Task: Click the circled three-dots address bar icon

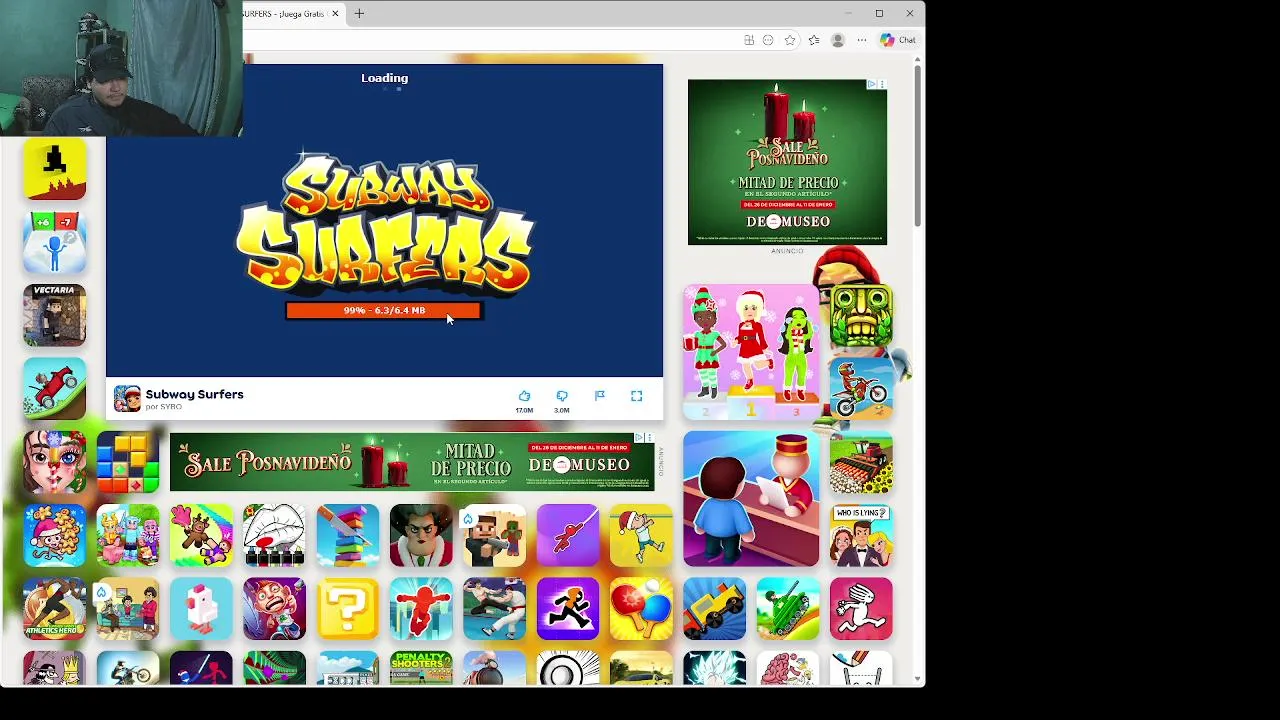Action: point(768,40)
